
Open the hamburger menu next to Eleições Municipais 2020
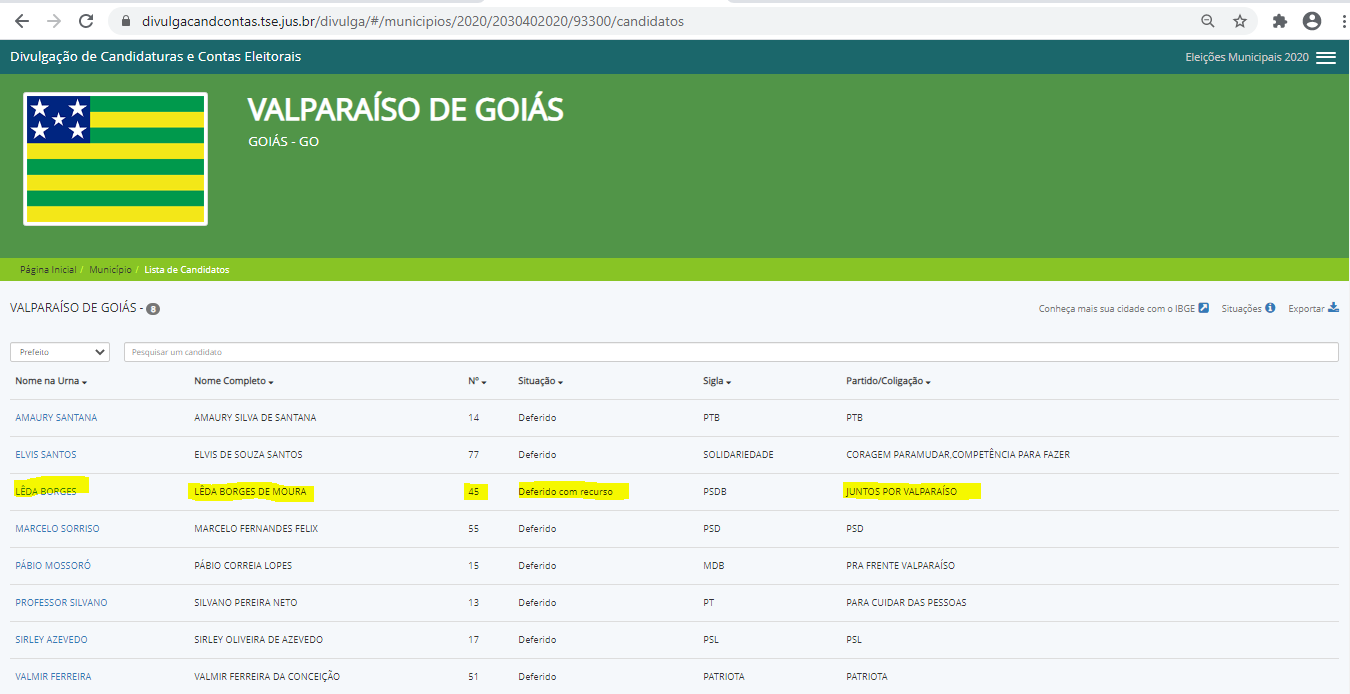(1326, 58)
